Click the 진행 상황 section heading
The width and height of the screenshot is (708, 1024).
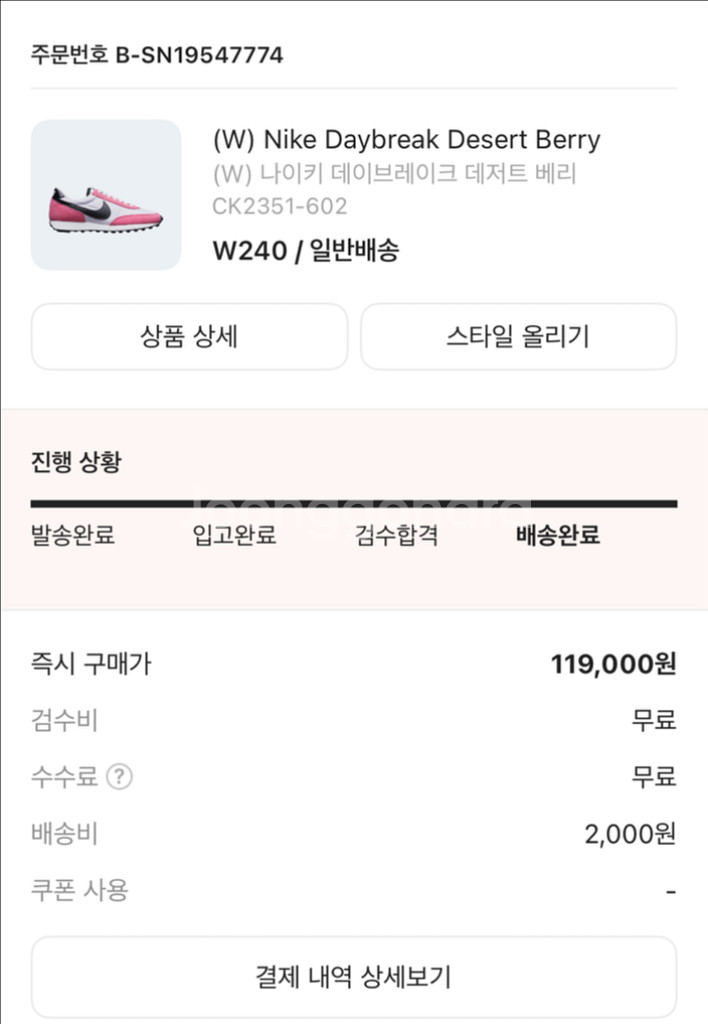click(x=76, y=462)
